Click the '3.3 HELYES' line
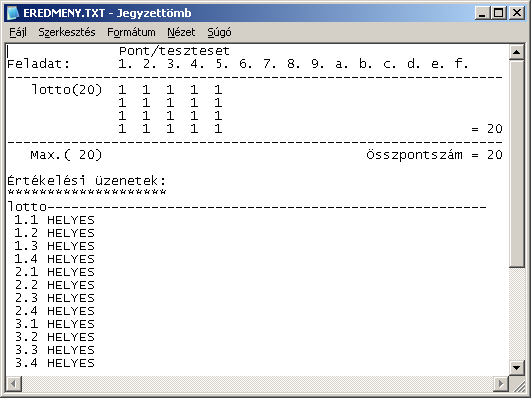Viewport: 531px width, 398px height. pos(54,350)
